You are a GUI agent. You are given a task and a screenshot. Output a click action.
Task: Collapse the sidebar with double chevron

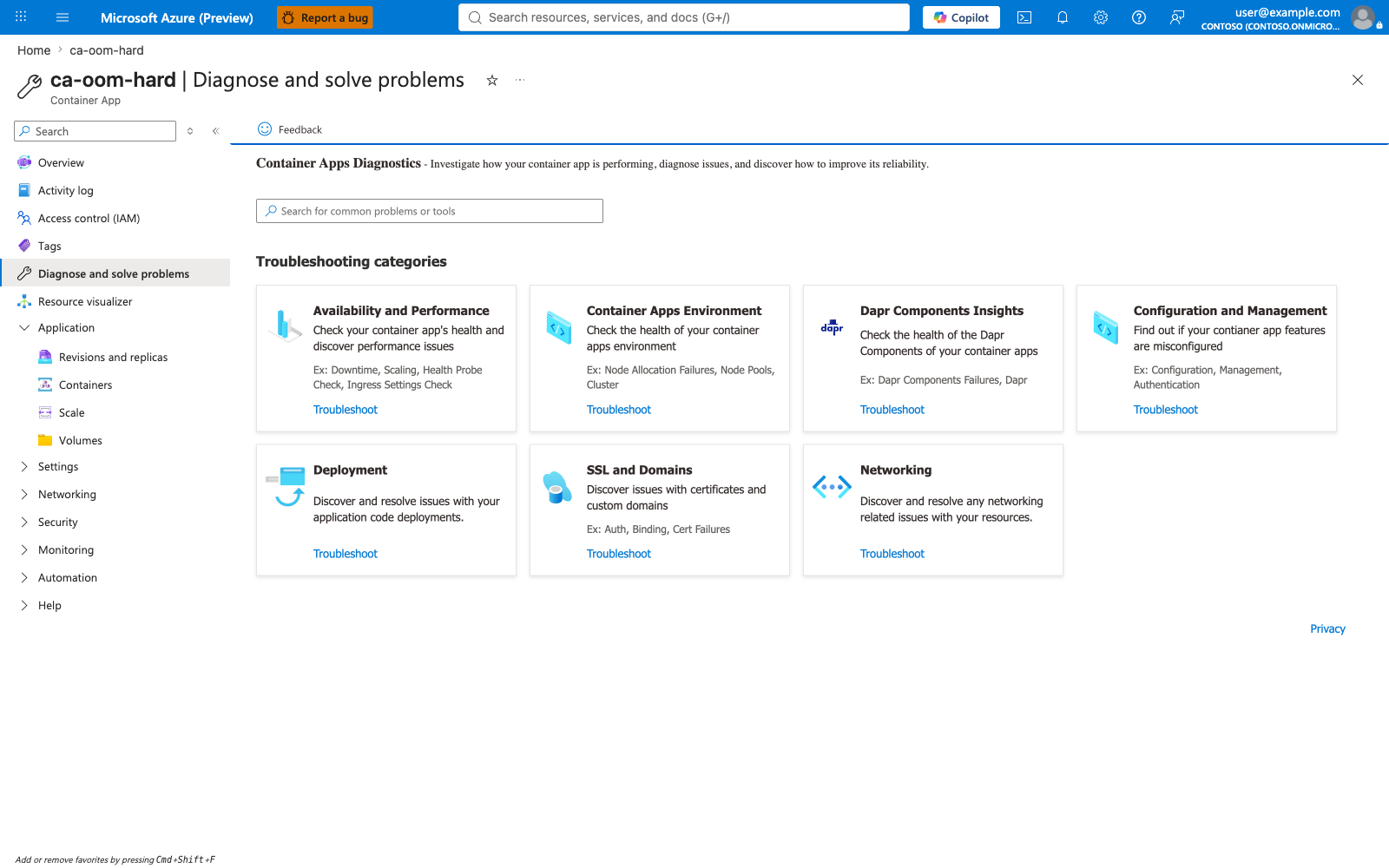pyautogui.click(x=216, y=131)
